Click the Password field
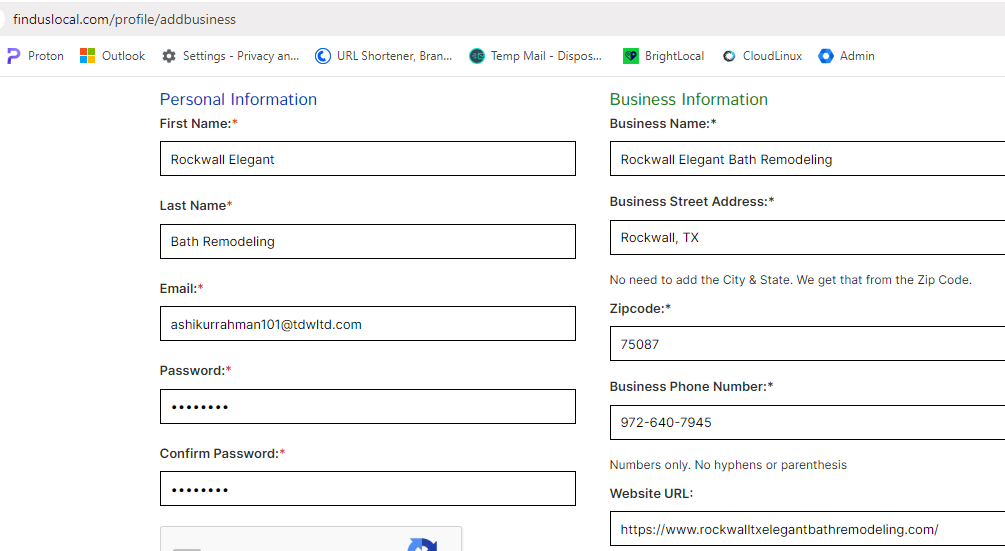 tap(368, 406)
